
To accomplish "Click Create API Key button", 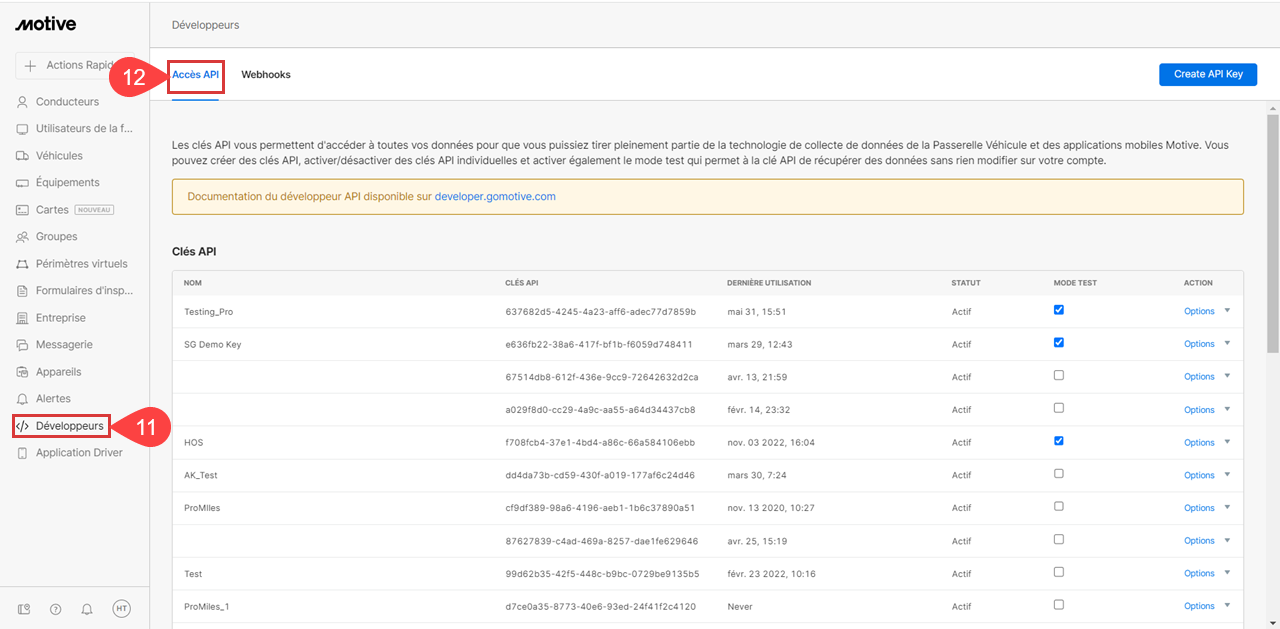I will [1208, 74].
